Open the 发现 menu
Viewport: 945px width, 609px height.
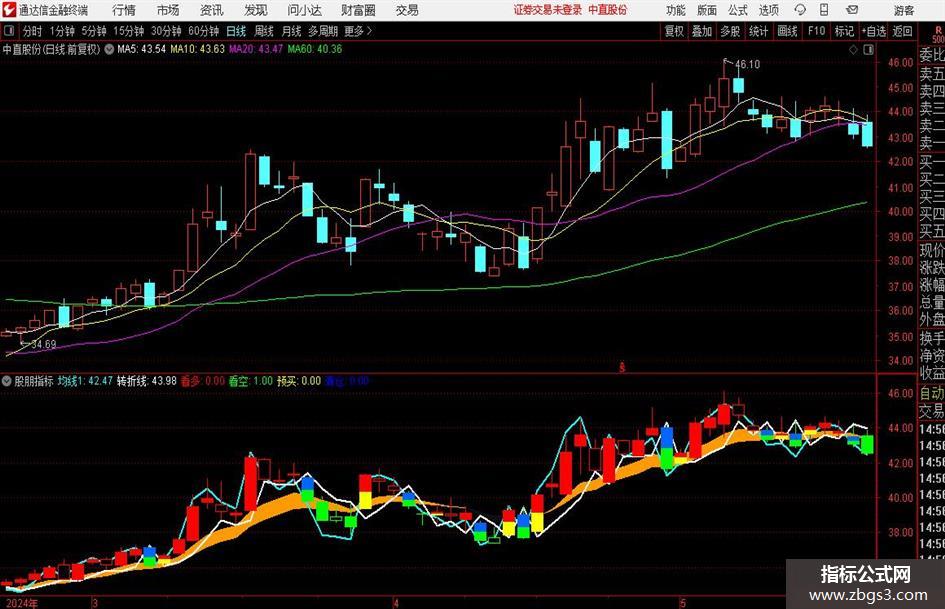pos(256,10)
